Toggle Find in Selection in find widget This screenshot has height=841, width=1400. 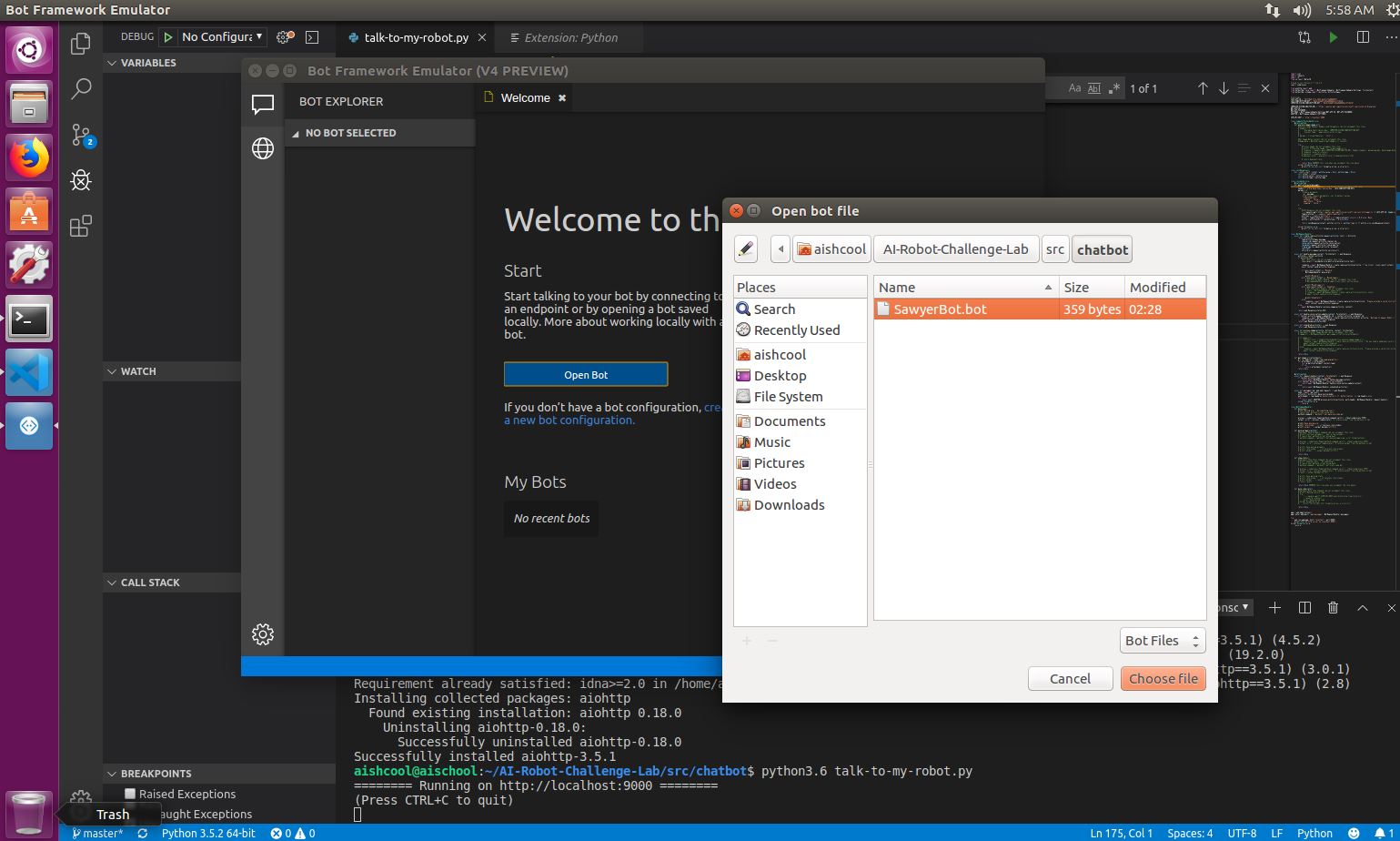tap(1244, 88)
